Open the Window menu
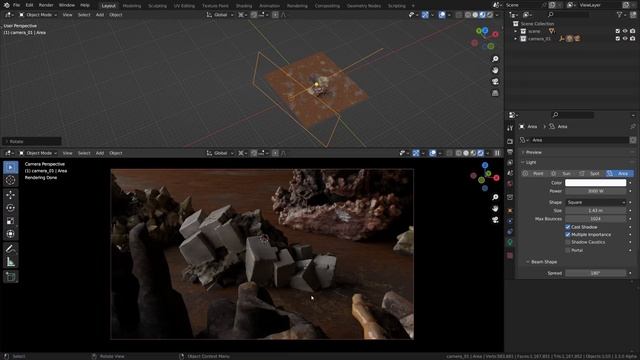640x360 pixels. pos(67,5)
